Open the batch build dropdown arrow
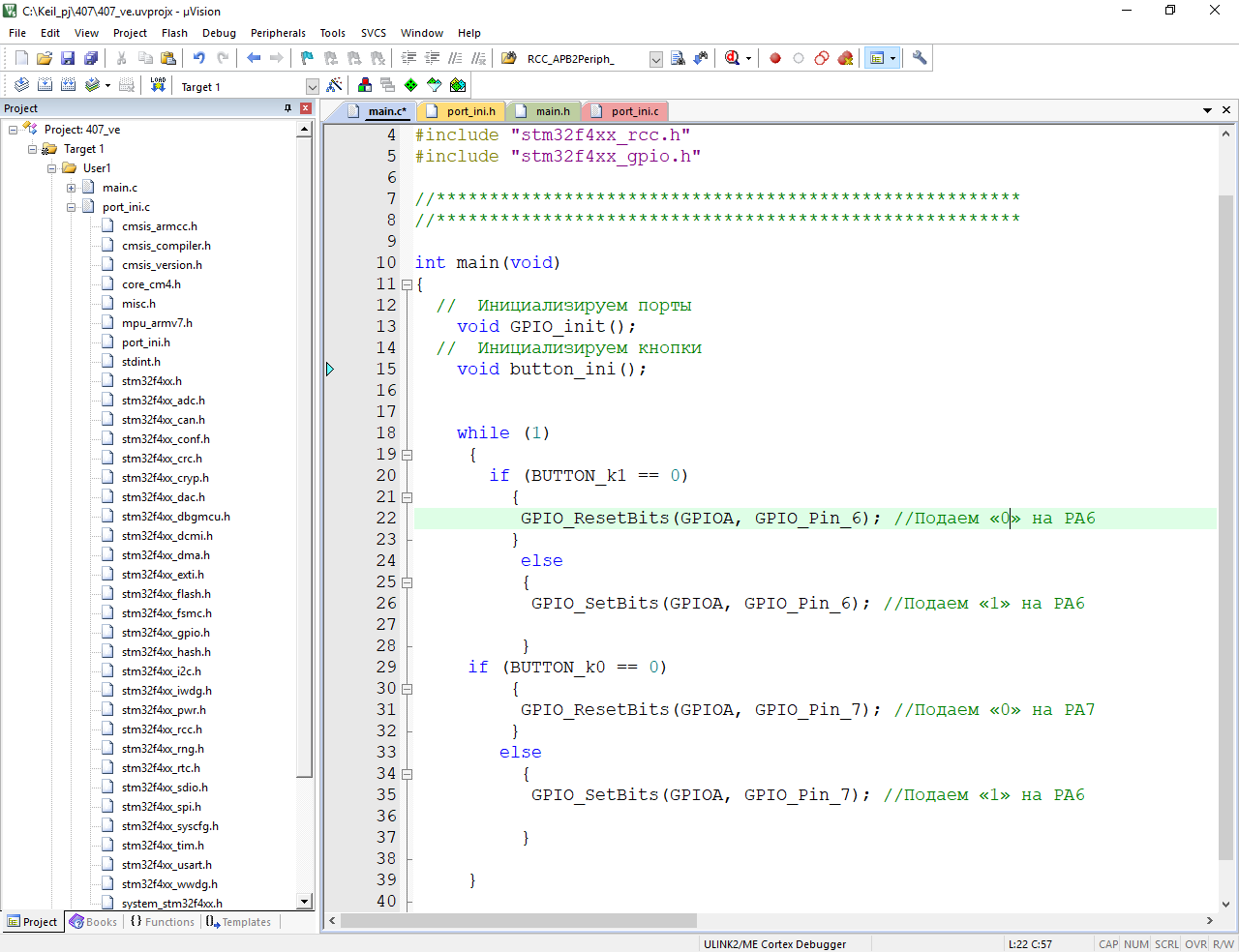This screenshot has height=952, width=1239. coord(107,86)
